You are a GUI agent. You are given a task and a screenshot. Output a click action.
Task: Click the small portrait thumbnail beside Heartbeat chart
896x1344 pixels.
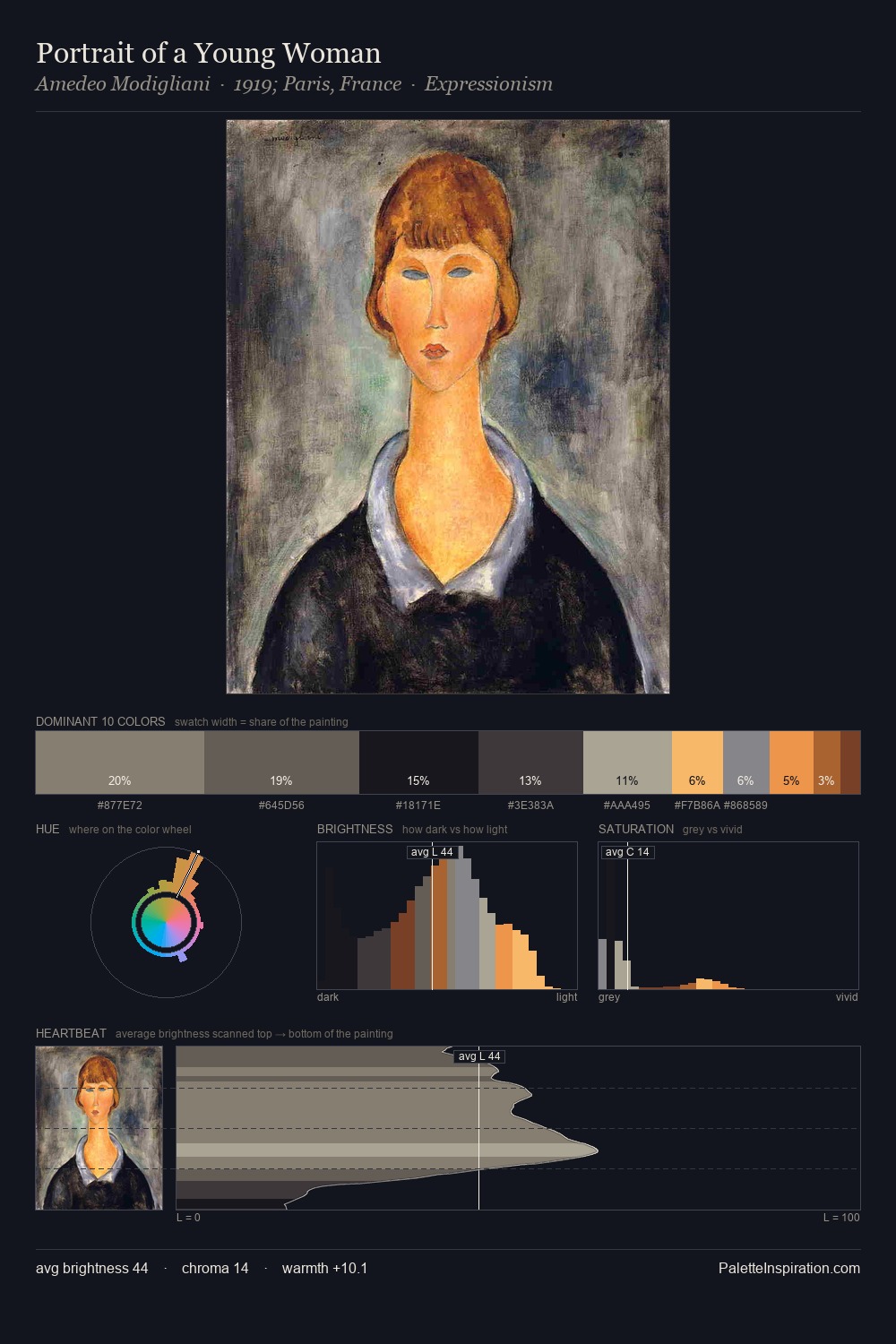click(99, 1128)
